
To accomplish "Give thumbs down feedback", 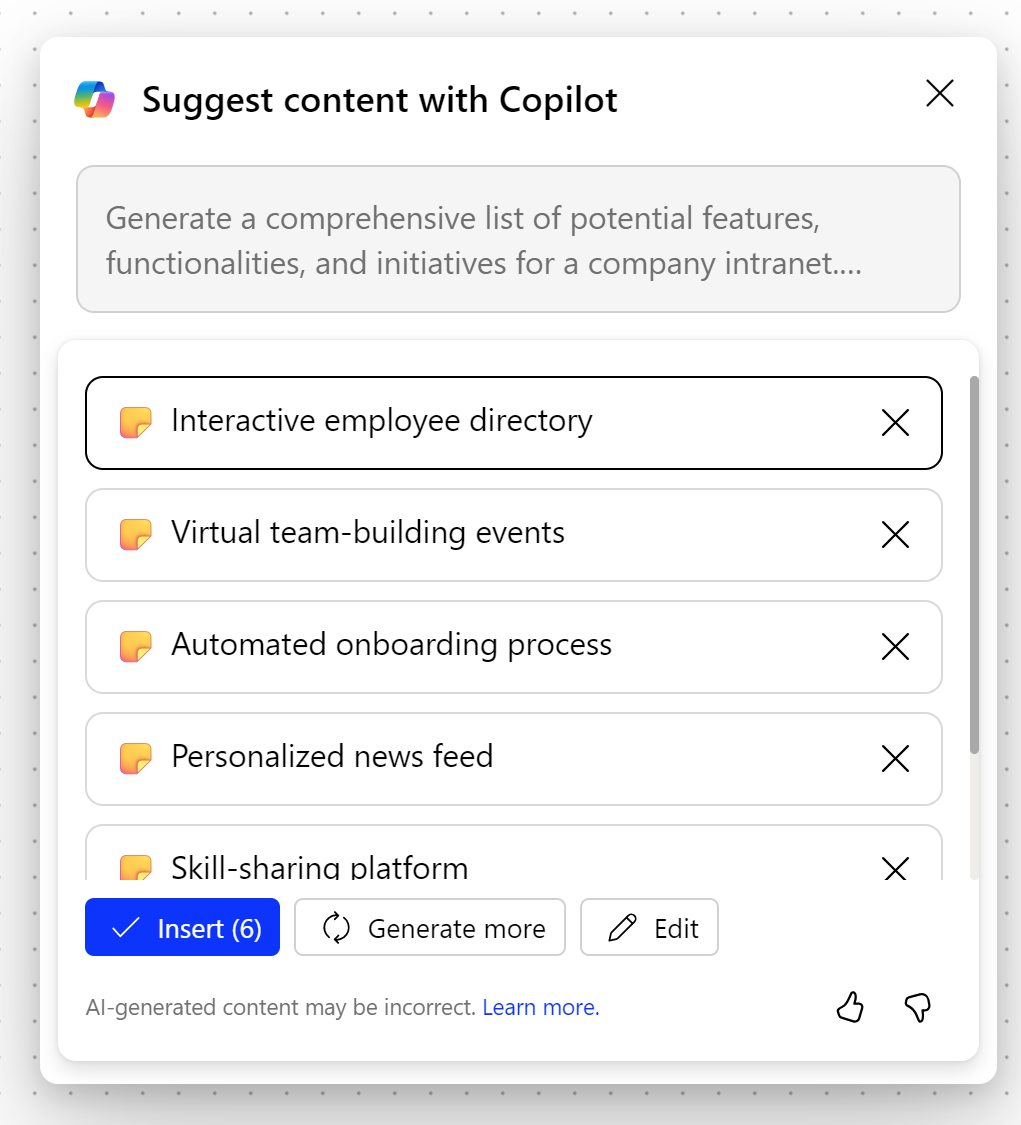I will coord(918,1007).
